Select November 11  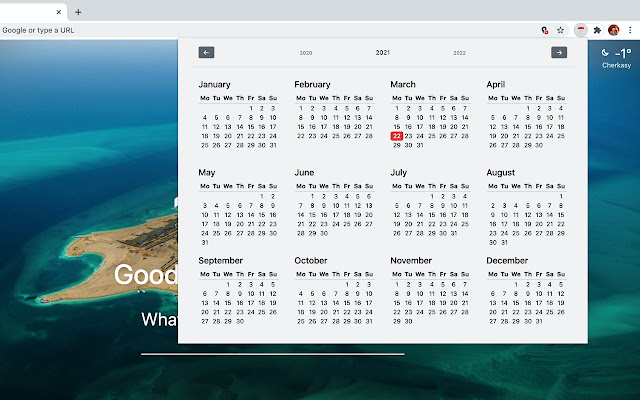click(x=431, y=293)
